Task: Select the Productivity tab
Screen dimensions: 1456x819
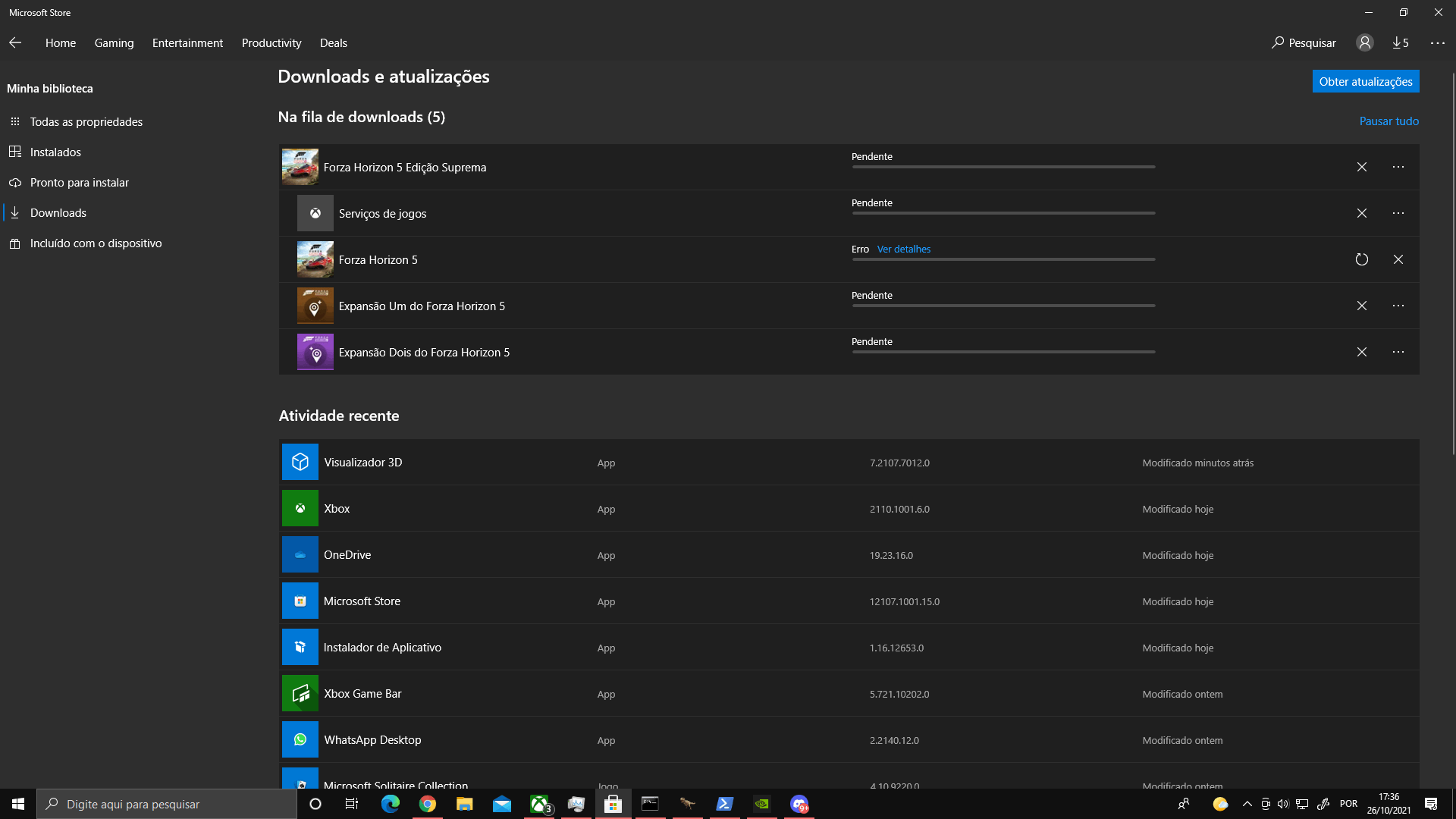Action: point(271,43)
